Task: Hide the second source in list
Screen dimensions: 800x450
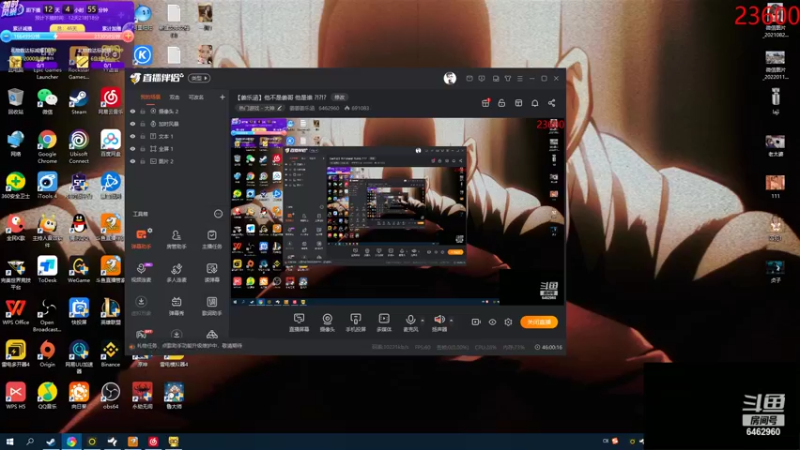Action: coord(133,124)
